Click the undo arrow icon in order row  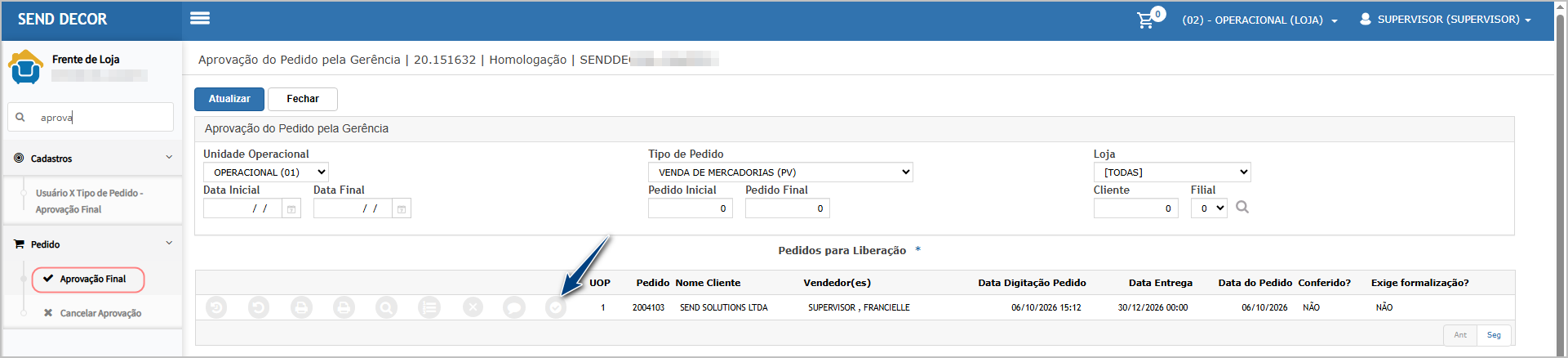(x=259, y=307)
